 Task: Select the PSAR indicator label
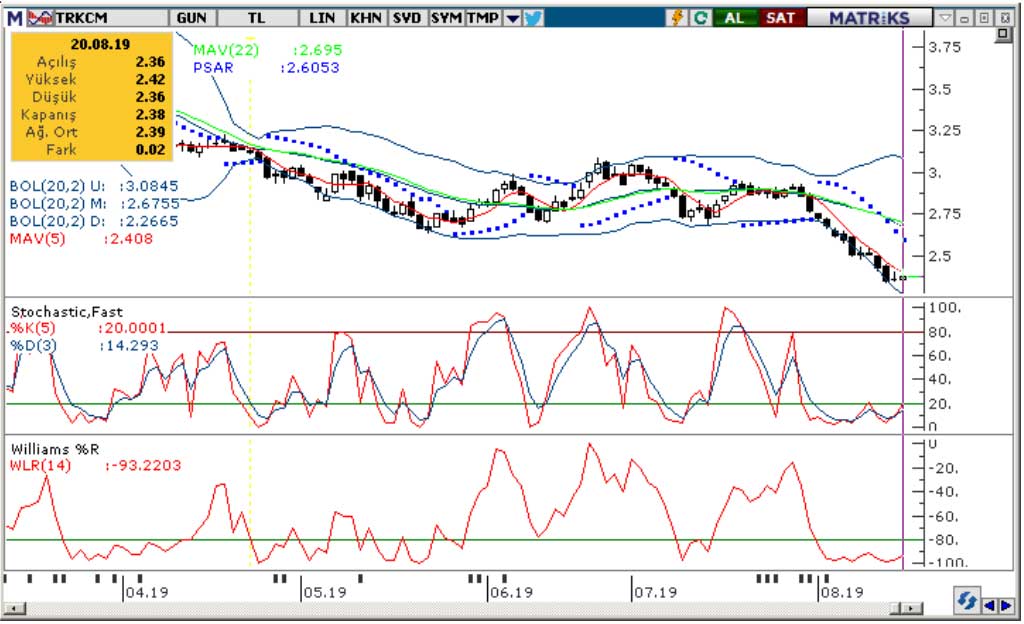[x=213, y=67]
